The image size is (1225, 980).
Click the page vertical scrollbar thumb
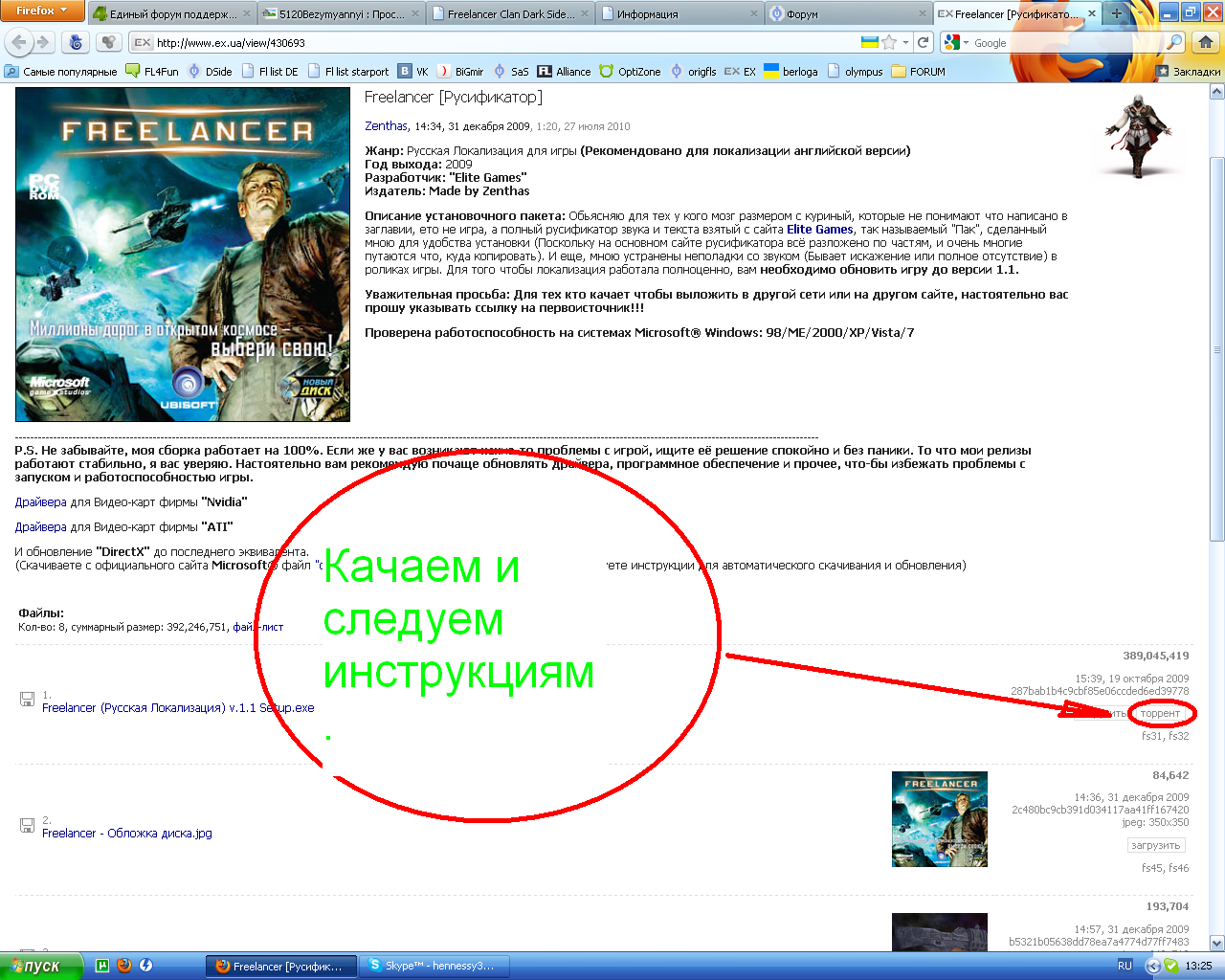1217,349
